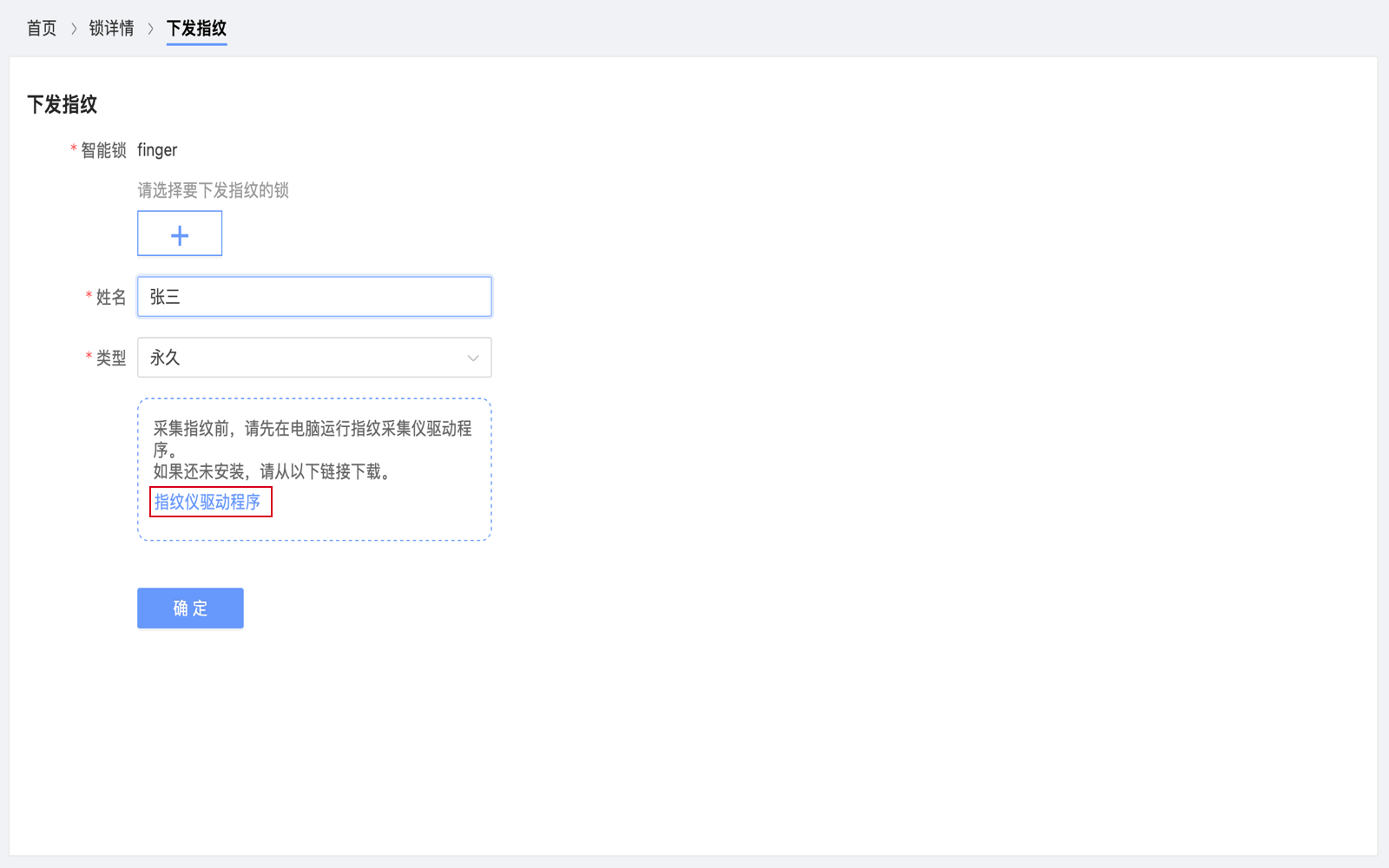Click the plus icon to add a lock
Viewport: 1389px width, 868px height.
[180, 234]
